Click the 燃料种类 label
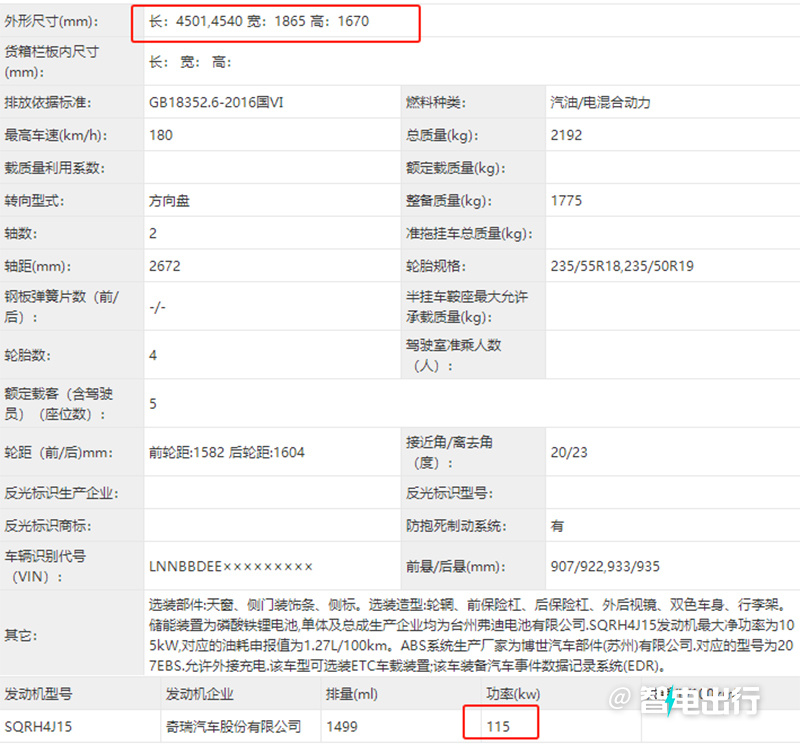 pyautogui.click(x=436, y=103)
